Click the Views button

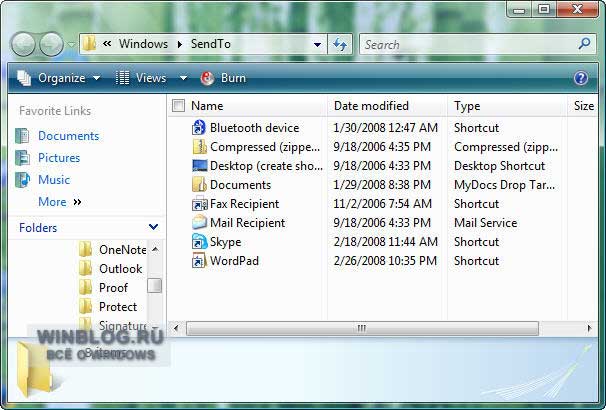click(141, 78)
